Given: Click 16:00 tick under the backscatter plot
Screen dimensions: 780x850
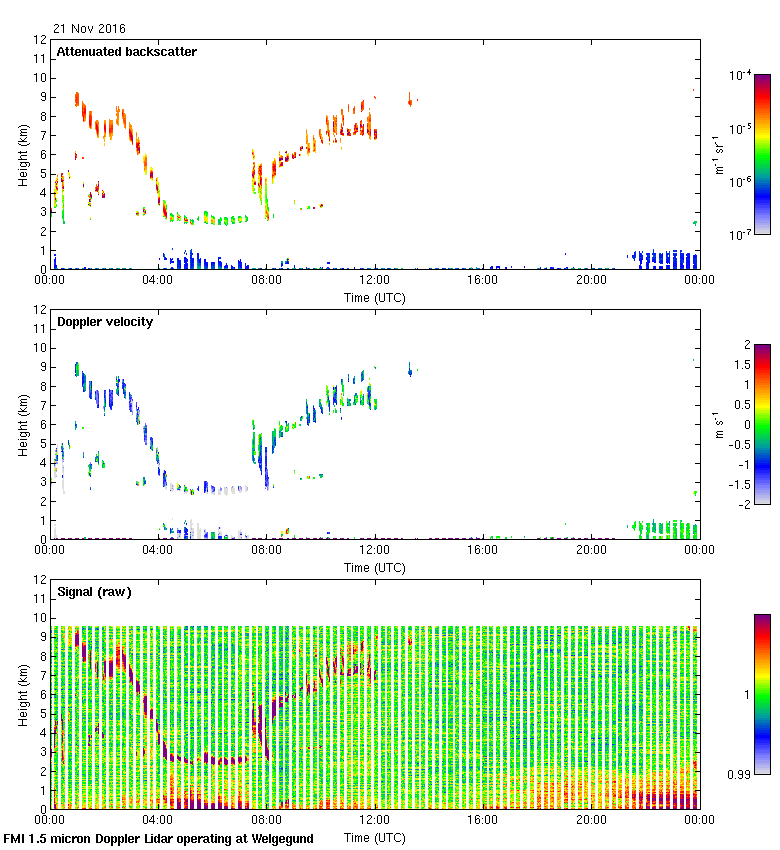Looking at the screenshot, I should tap(483, 281).
